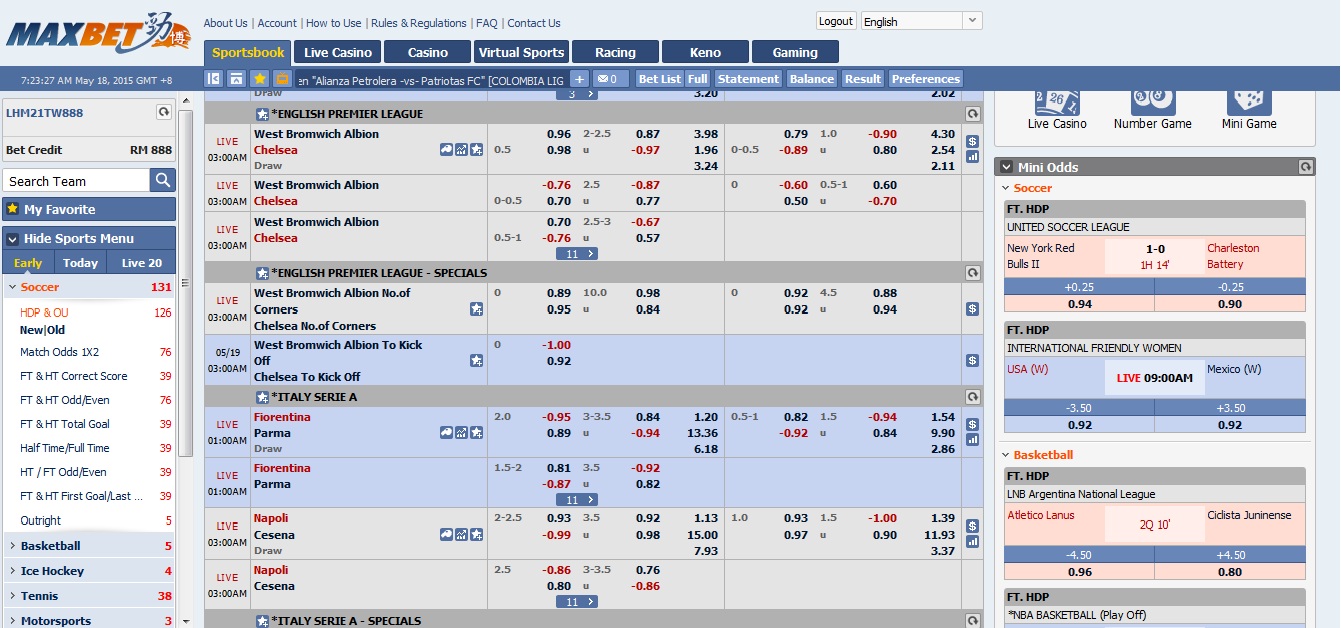Click in the Search Team input field
Viewport: 1341px width, 628px height.
pyautogui.click(x=76, y=181)
